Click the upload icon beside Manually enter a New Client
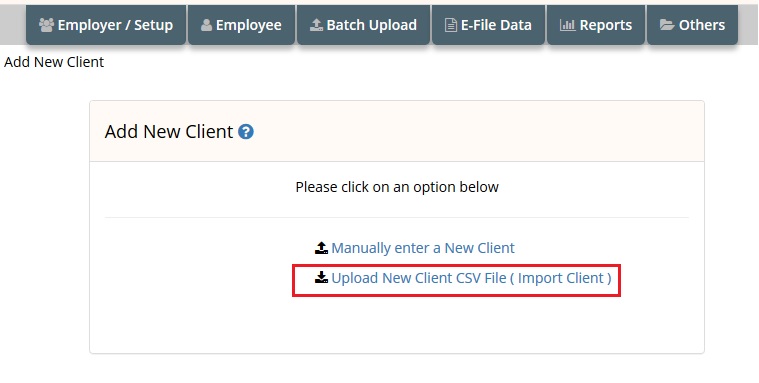 (321, 248)
